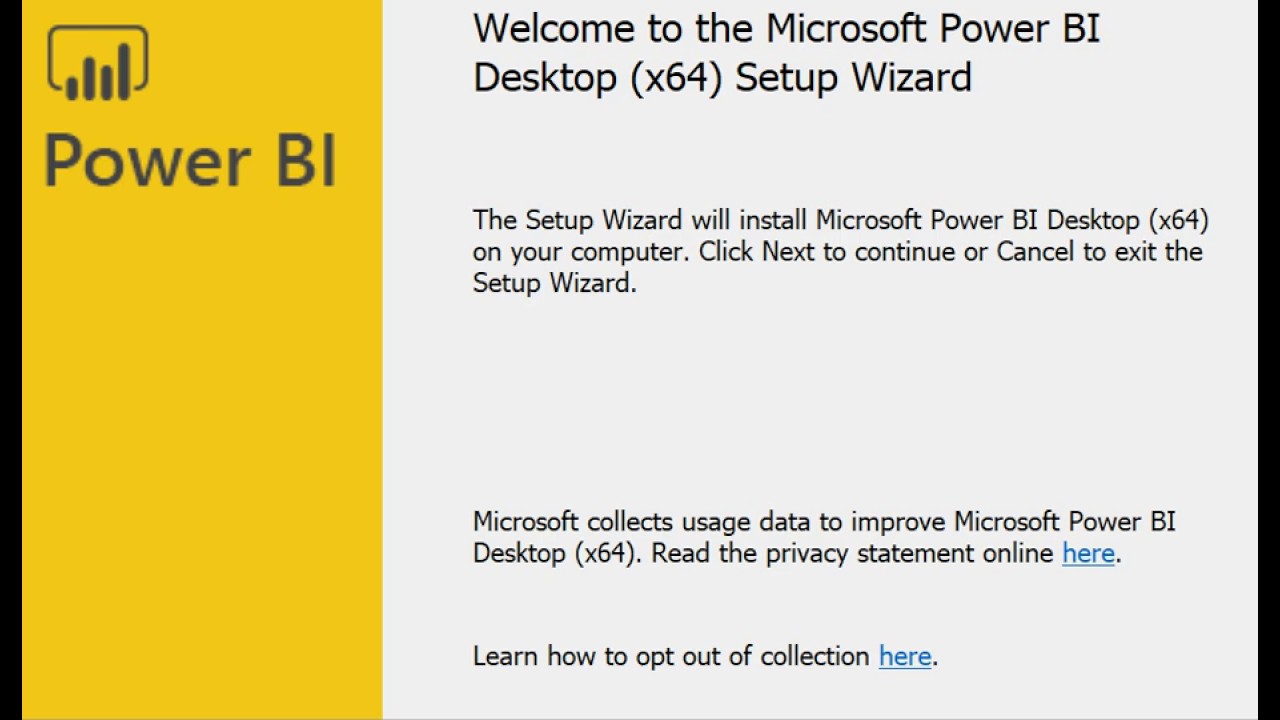Click the word "collection" before the opt-out link
Screen dimensions: 1280x720
pyautogui.click(x=815, y=656)
